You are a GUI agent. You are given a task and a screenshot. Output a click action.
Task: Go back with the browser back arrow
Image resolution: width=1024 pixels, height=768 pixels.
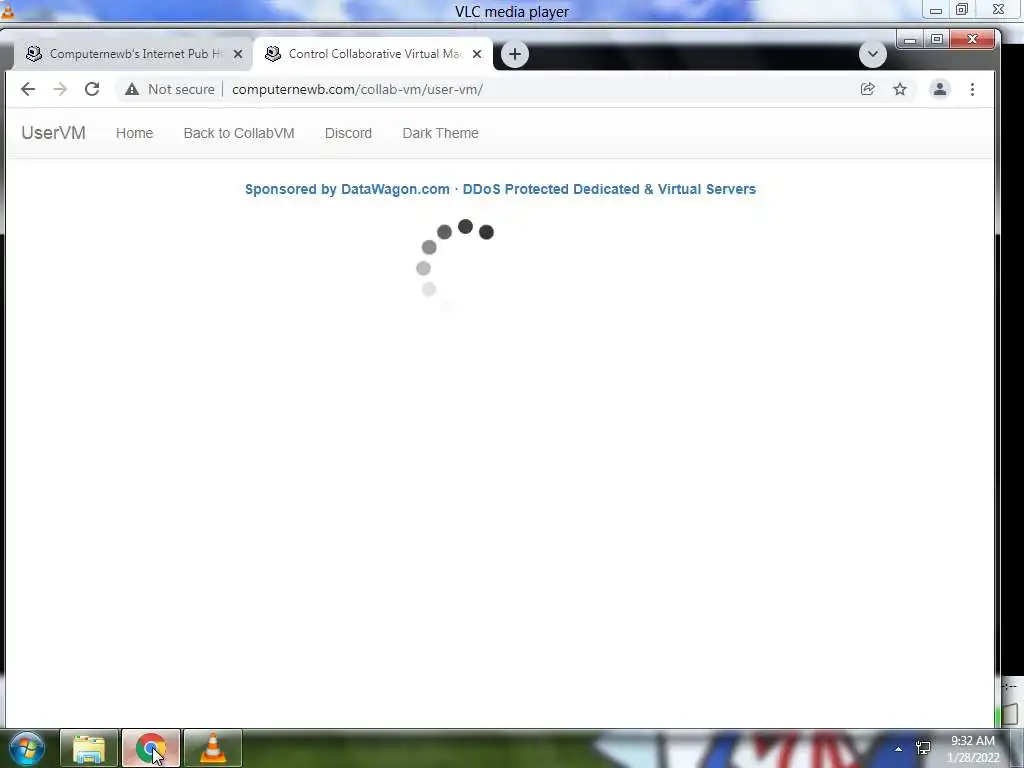pos(27,89)
